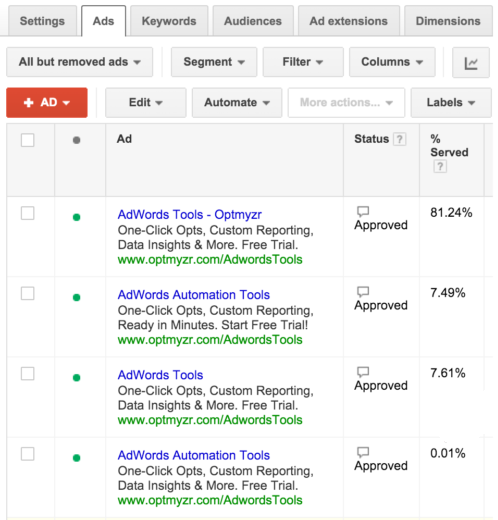Click speech bubble icon for 81.24% ad

coord(363,211)
